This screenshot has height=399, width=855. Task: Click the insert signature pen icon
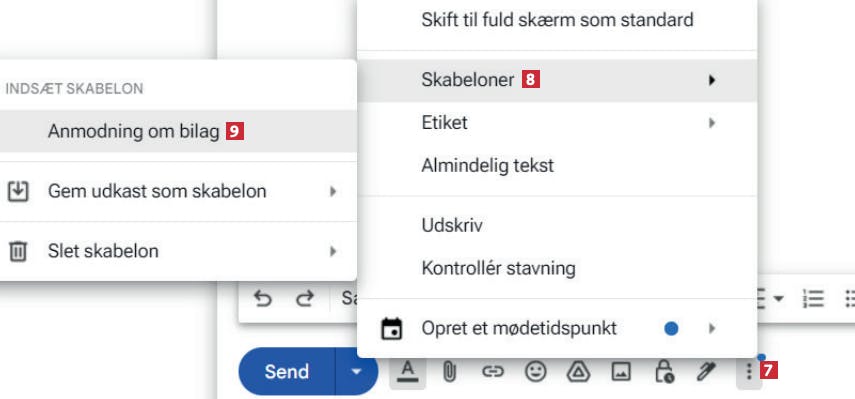(x=707, y=372)
